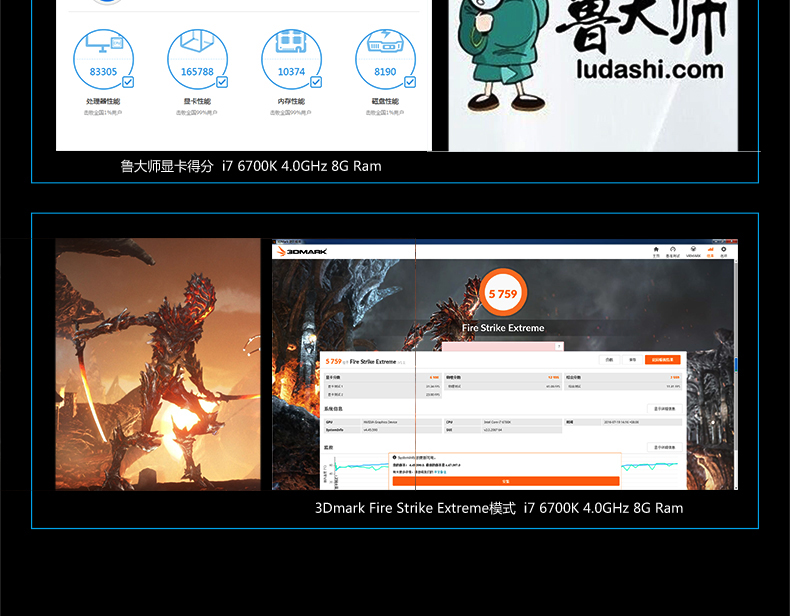Click the orange compare results online button

click(x=663, y=360)
